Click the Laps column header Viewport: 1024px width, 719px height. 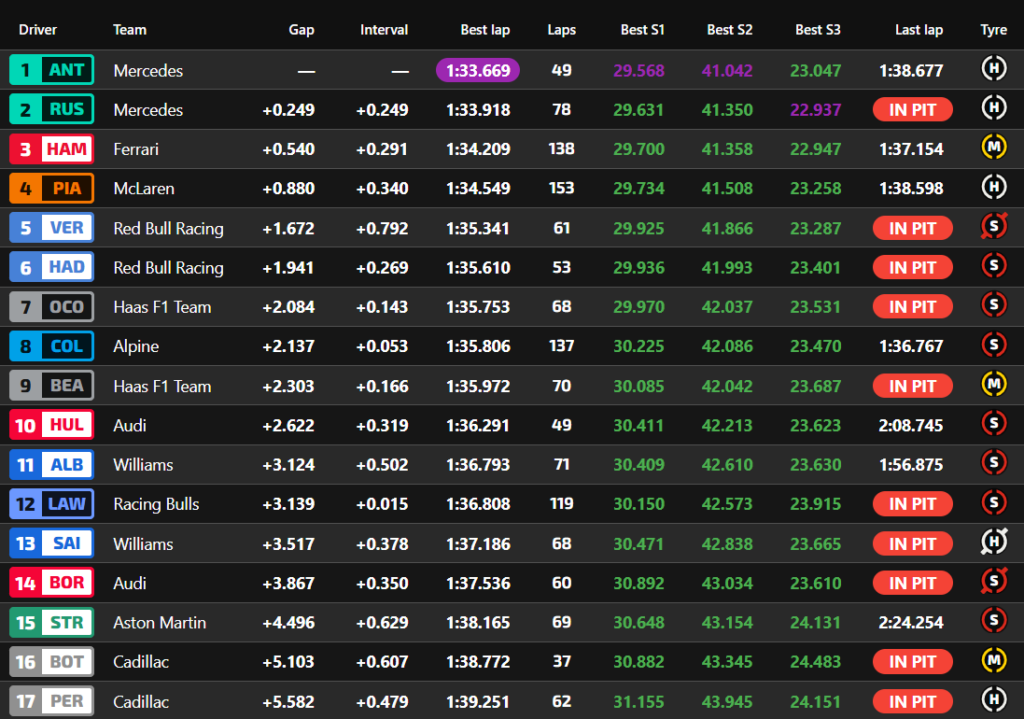click(x=561, y=30)
